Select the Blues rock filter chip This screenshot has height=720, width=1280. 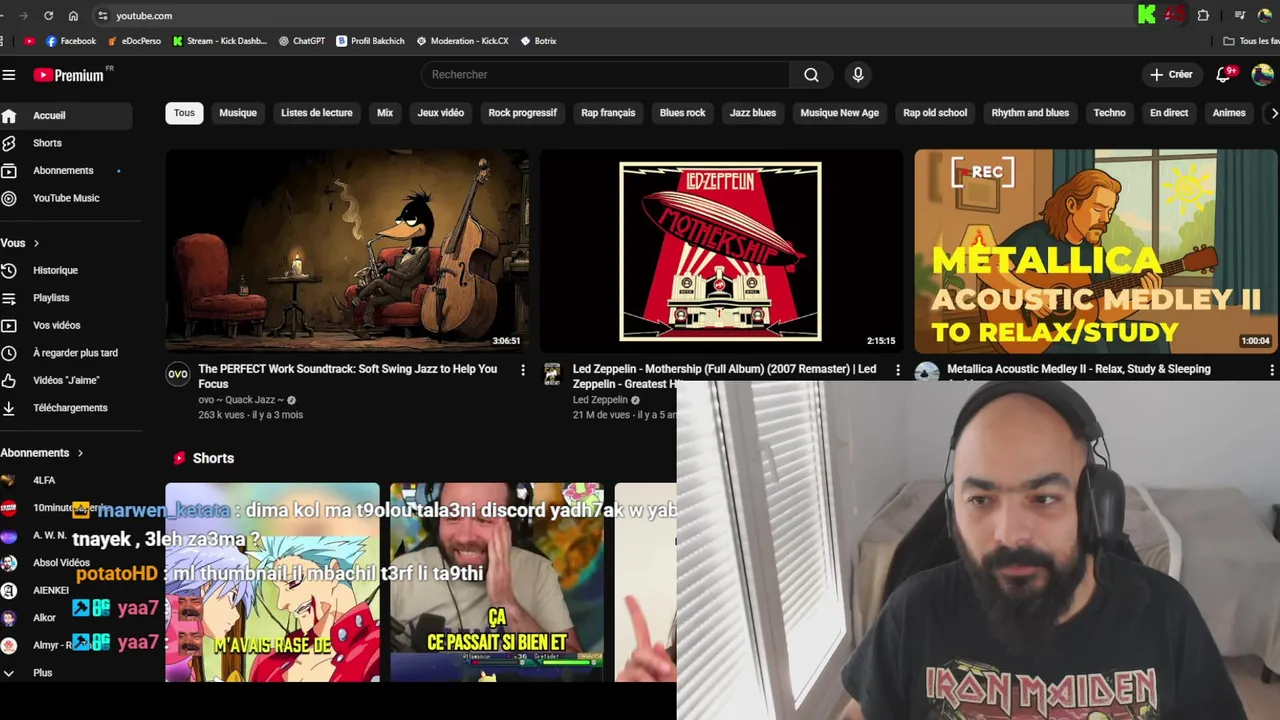pos(683,113)
